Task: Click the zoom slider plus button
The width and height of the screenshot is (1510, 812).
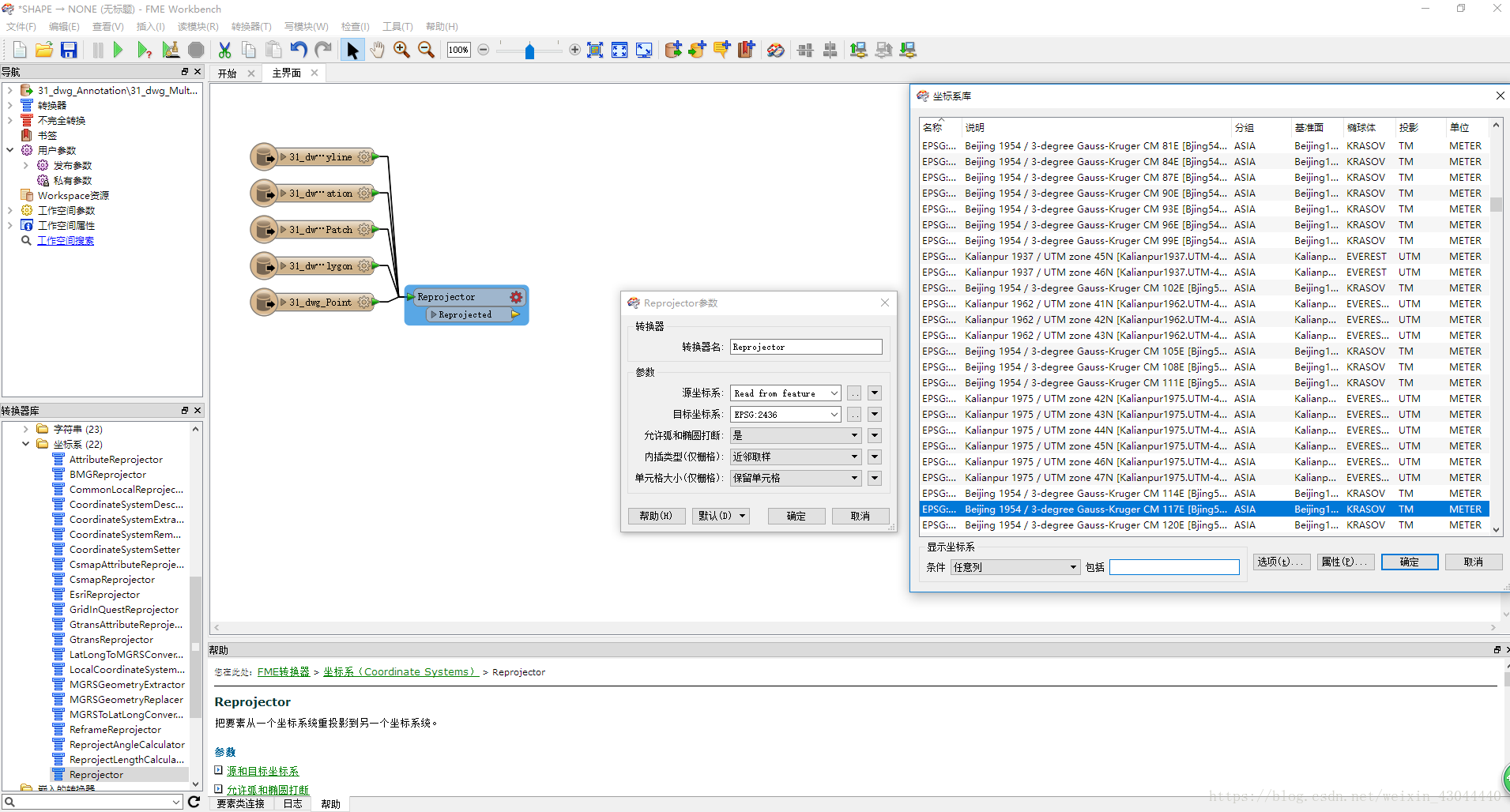Action: (574, 50)
